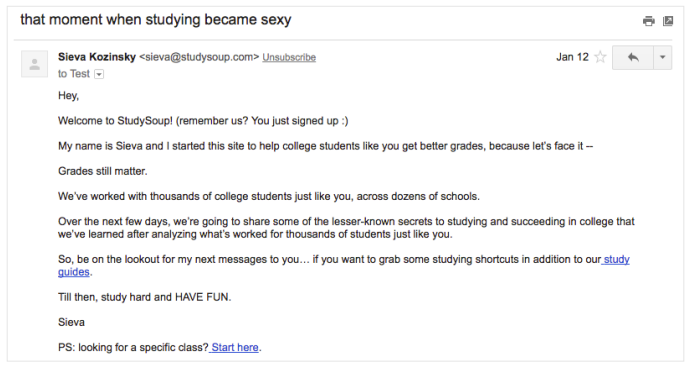The height and width of the screenshot is (369, 691).
Task: Click the subject line 'that moment when studying became sexy'
Action: click(x=156, y=20)
